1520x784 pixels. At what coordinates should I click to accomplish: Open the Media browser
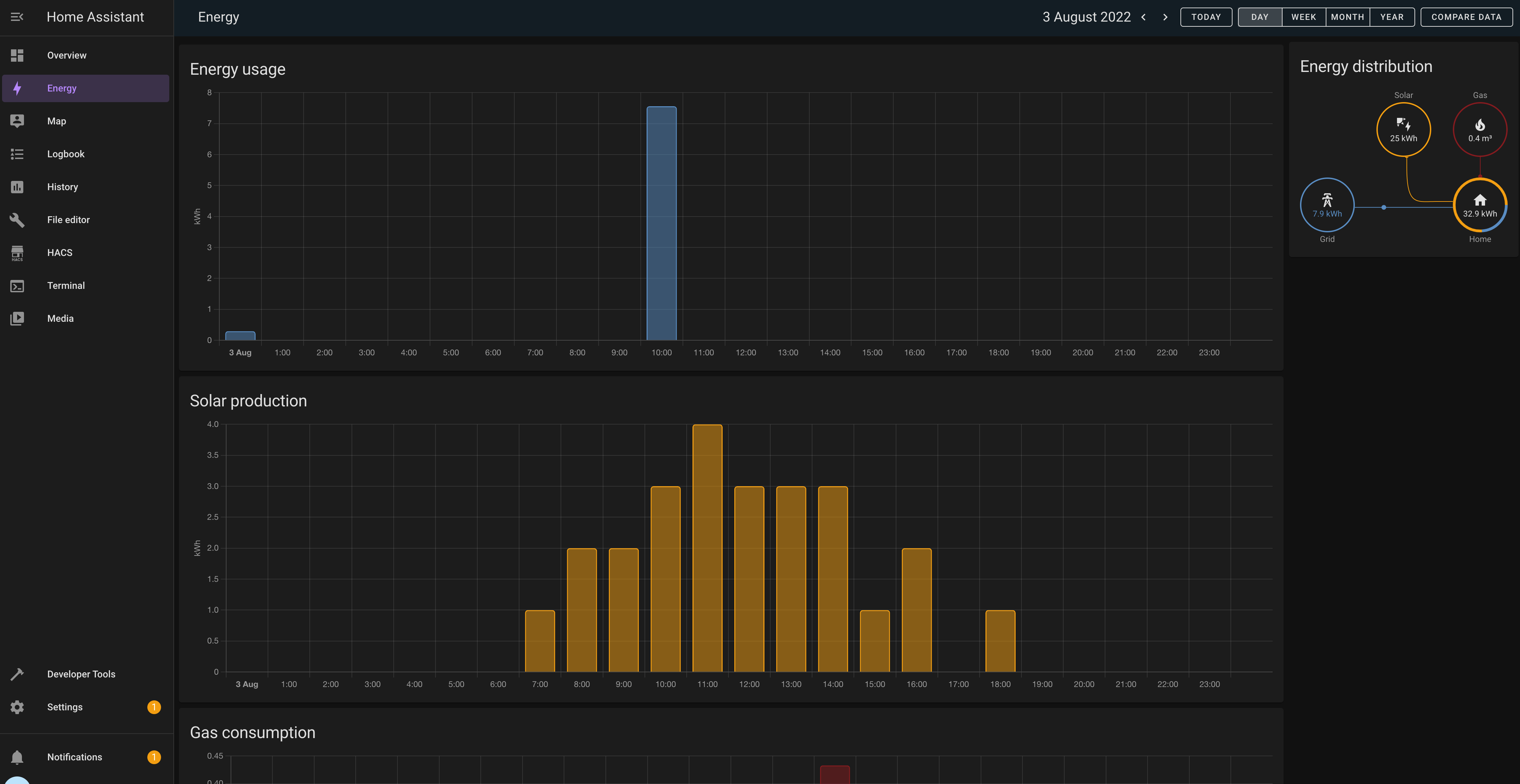point(60,318)
